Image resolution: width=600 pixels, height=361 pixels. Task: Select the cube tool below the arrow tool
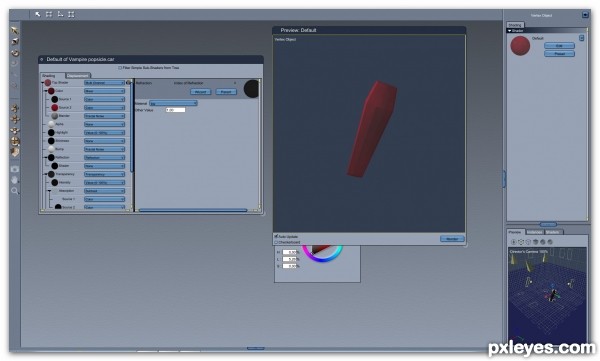click(x=15, y=41)
